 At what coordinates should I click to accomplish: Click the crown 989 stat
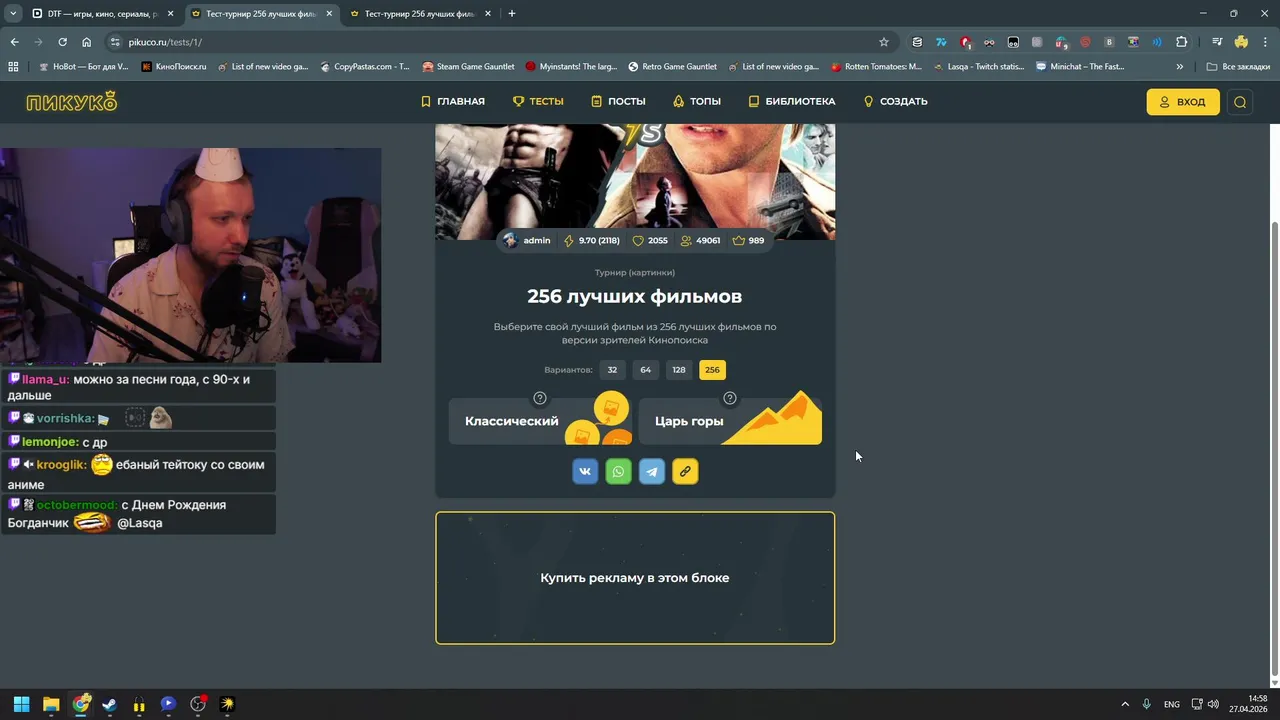[x=748, y=241]
